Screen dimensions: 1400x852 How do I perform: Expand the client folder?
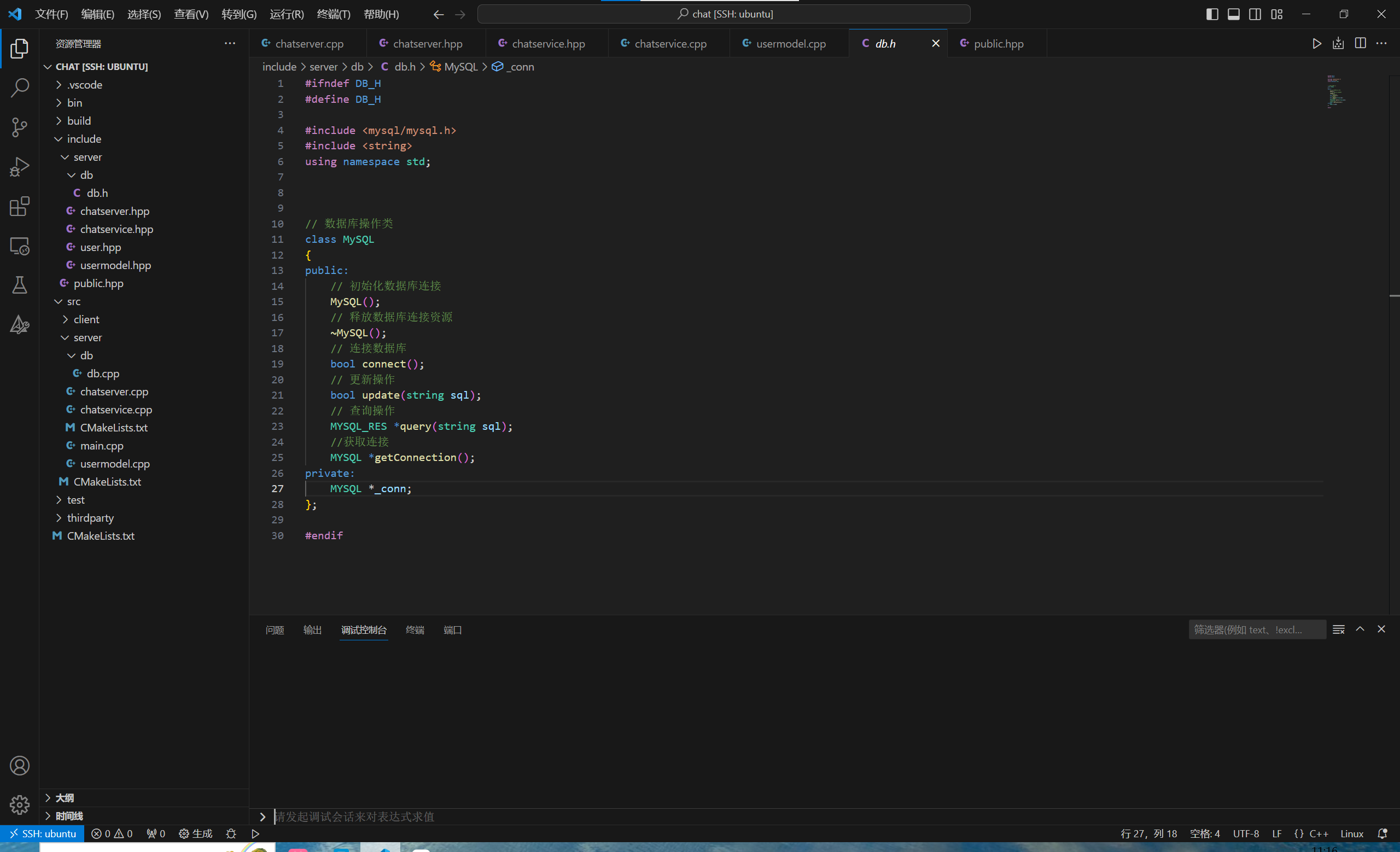tap(144, 320)
